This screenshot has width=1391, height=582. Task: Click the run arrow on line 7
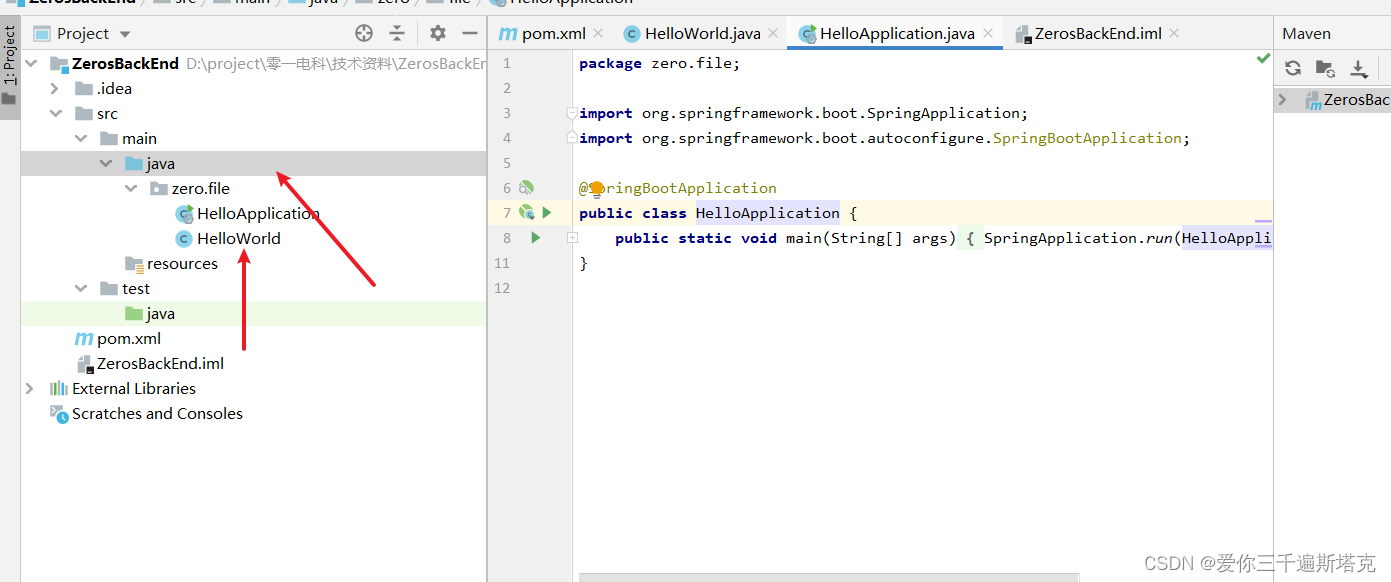(x=547, y=213)
